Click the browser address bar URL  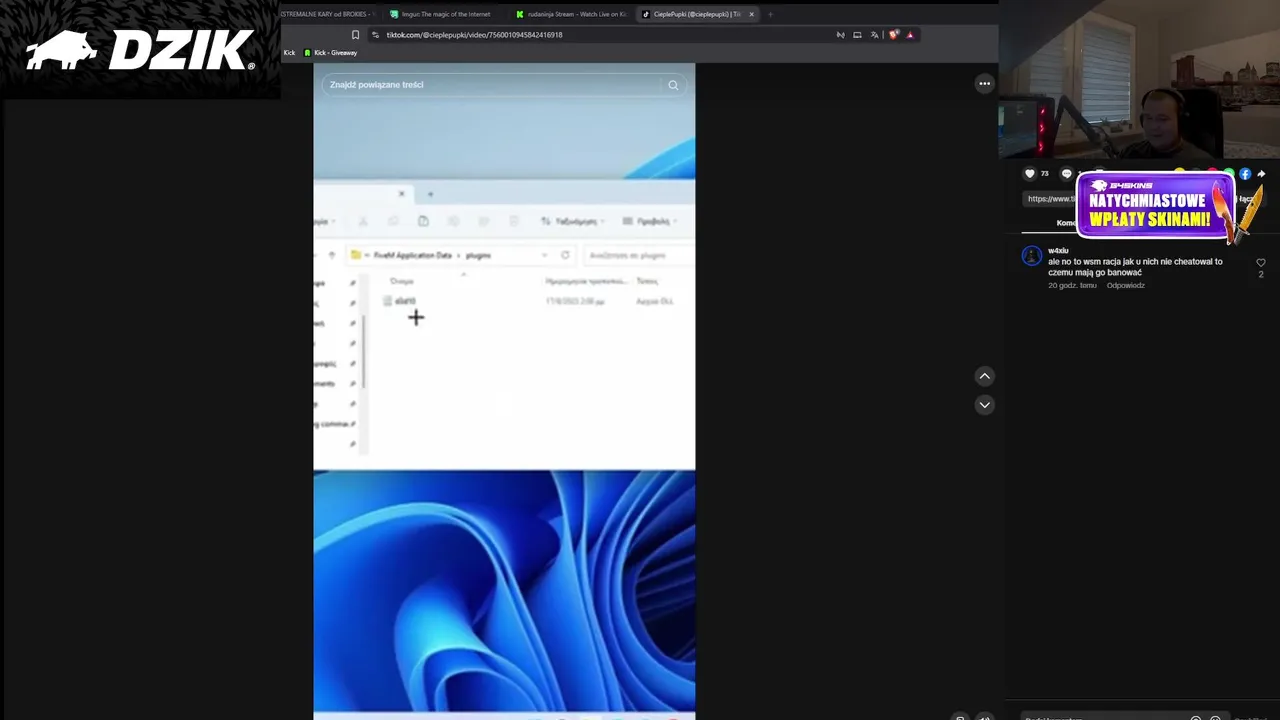(x=474, y=35)
